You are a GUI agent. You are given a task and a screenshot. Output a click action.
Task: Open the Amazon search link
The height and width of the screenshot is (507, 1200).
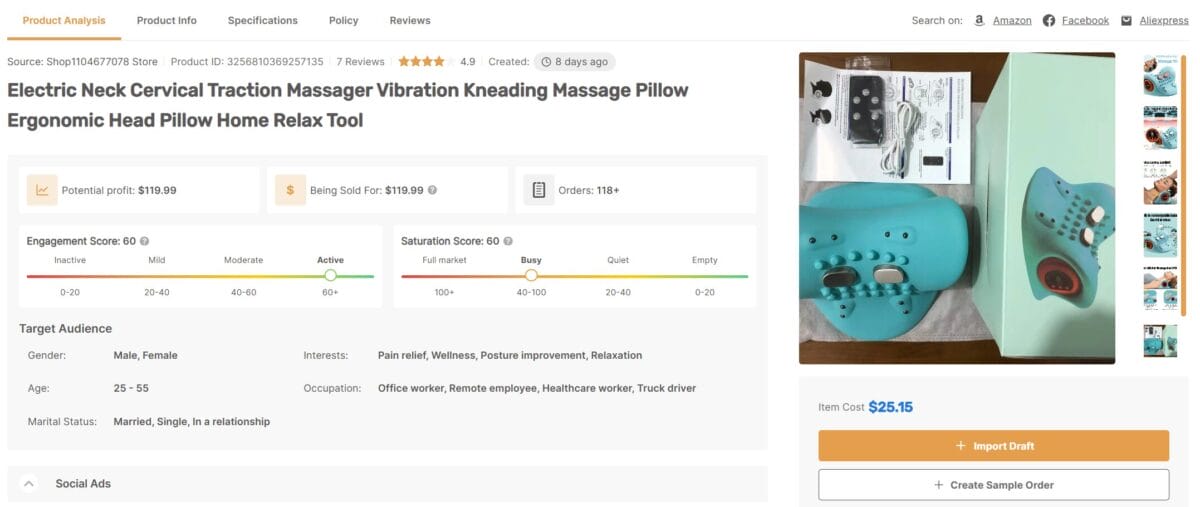[1012, 20]
